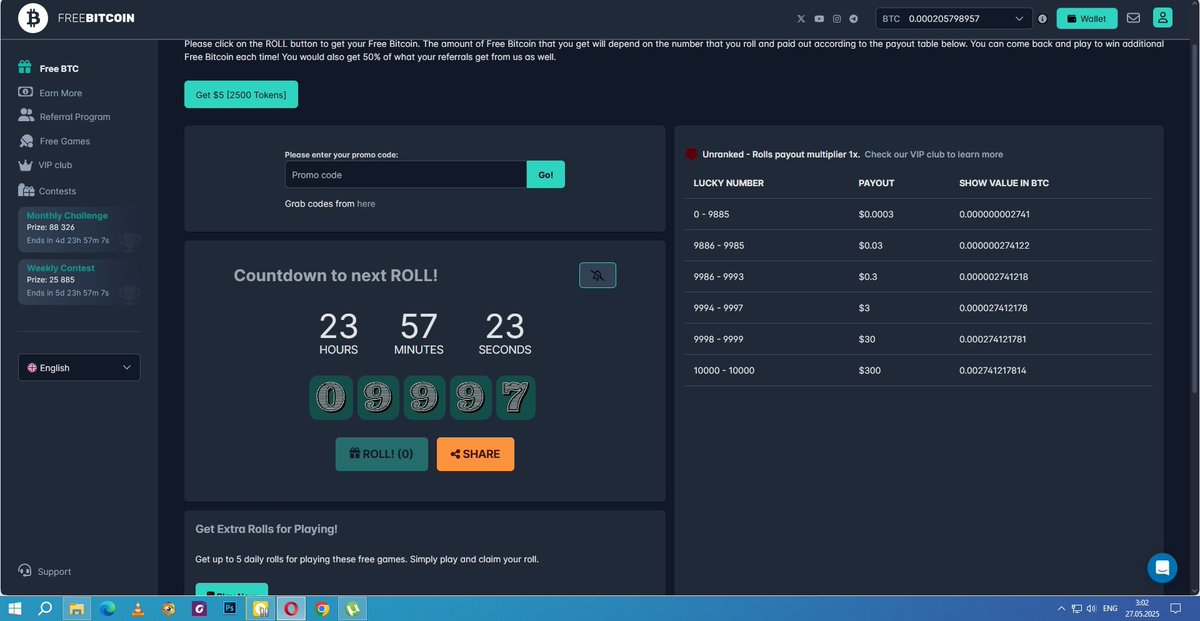This screenshot has width=1200, height=621.
Task: Open the taskbar clock showing 27.05.2025
Action: click(x=1143, y=608)
